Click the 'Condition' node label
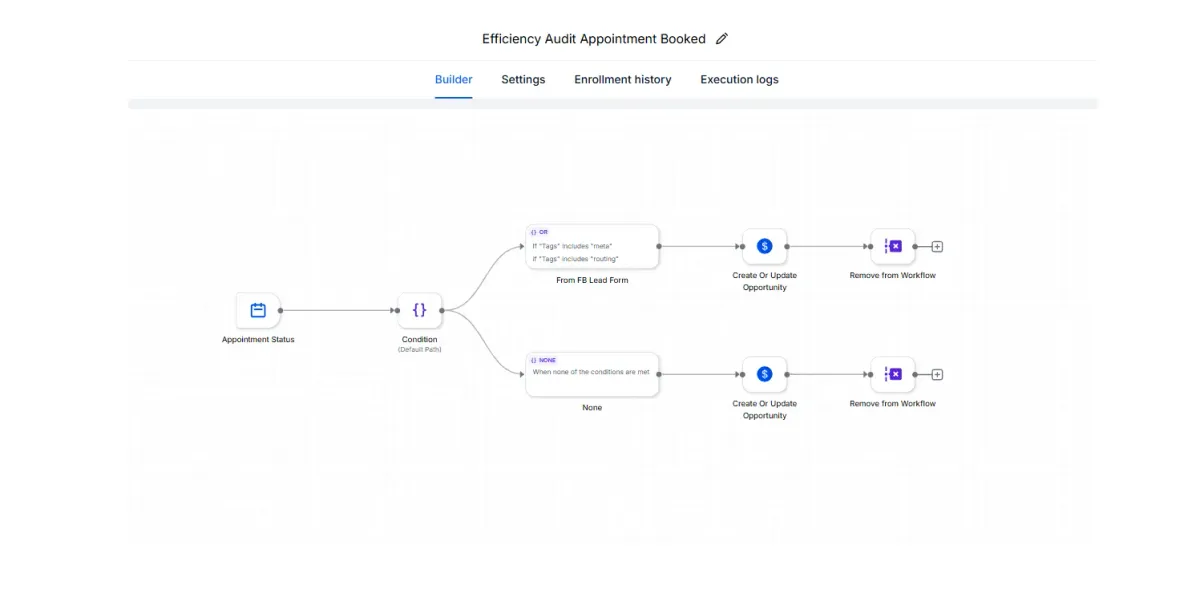1200x593 pixels. 419,340
